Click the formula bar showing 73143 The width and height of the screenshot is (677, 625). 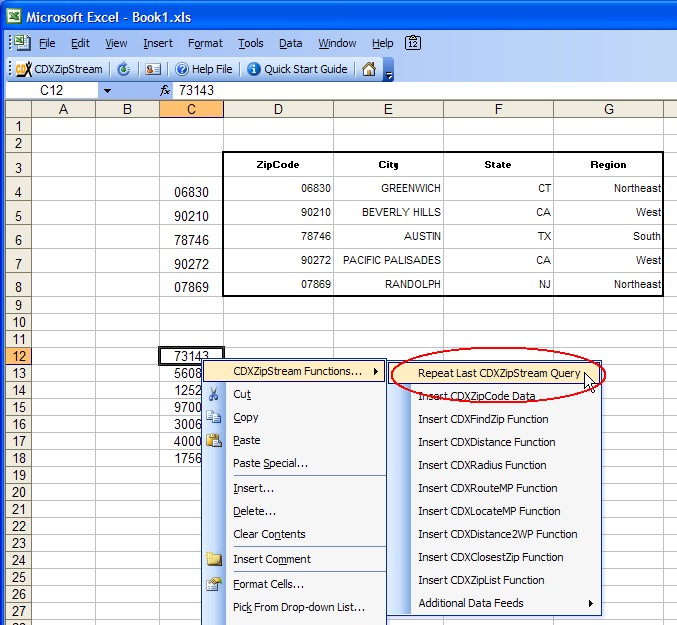pos(423,90)
